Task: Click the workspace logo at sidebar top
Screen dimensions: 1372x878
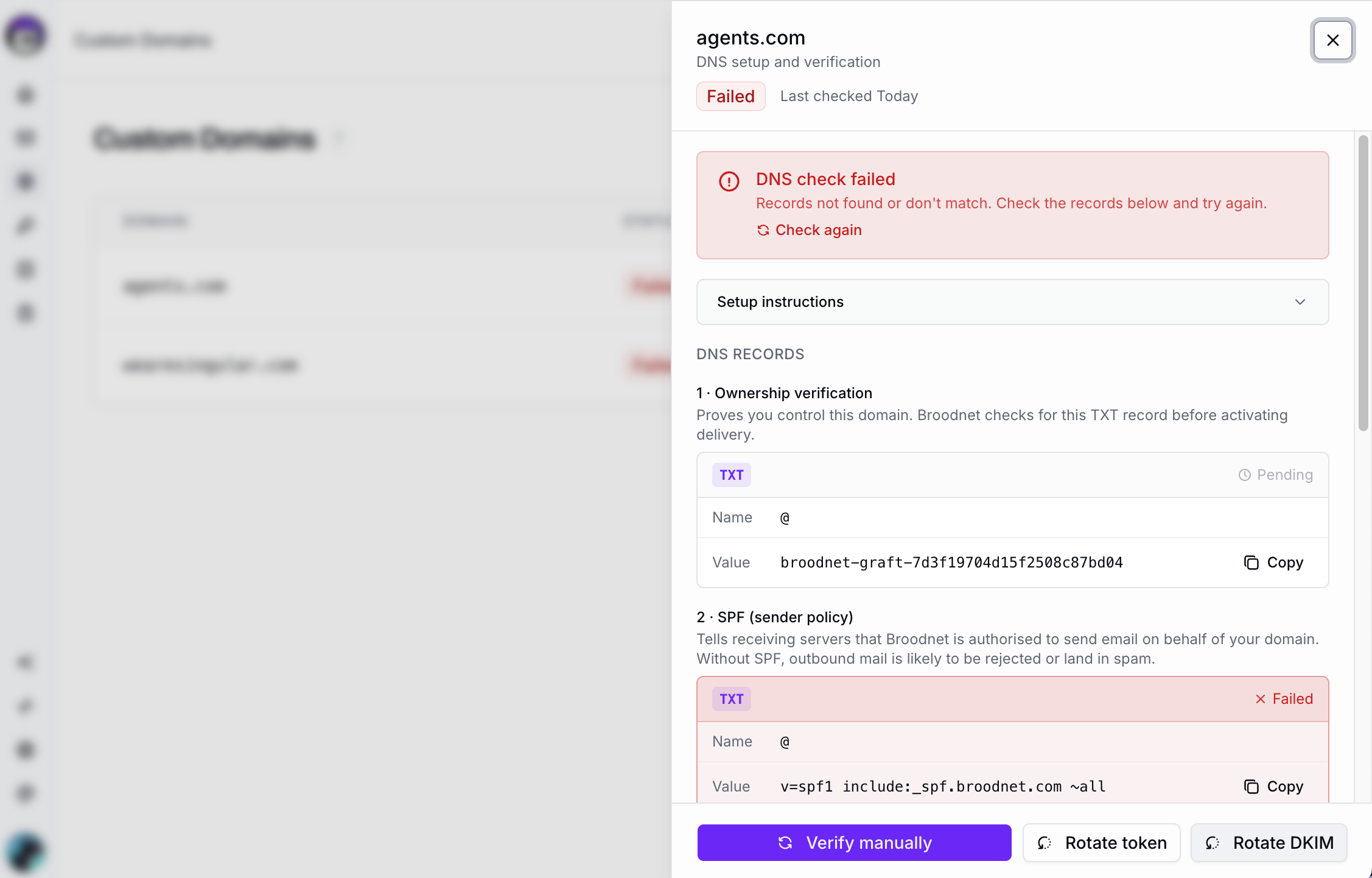Action: click(x=26, y=36)
